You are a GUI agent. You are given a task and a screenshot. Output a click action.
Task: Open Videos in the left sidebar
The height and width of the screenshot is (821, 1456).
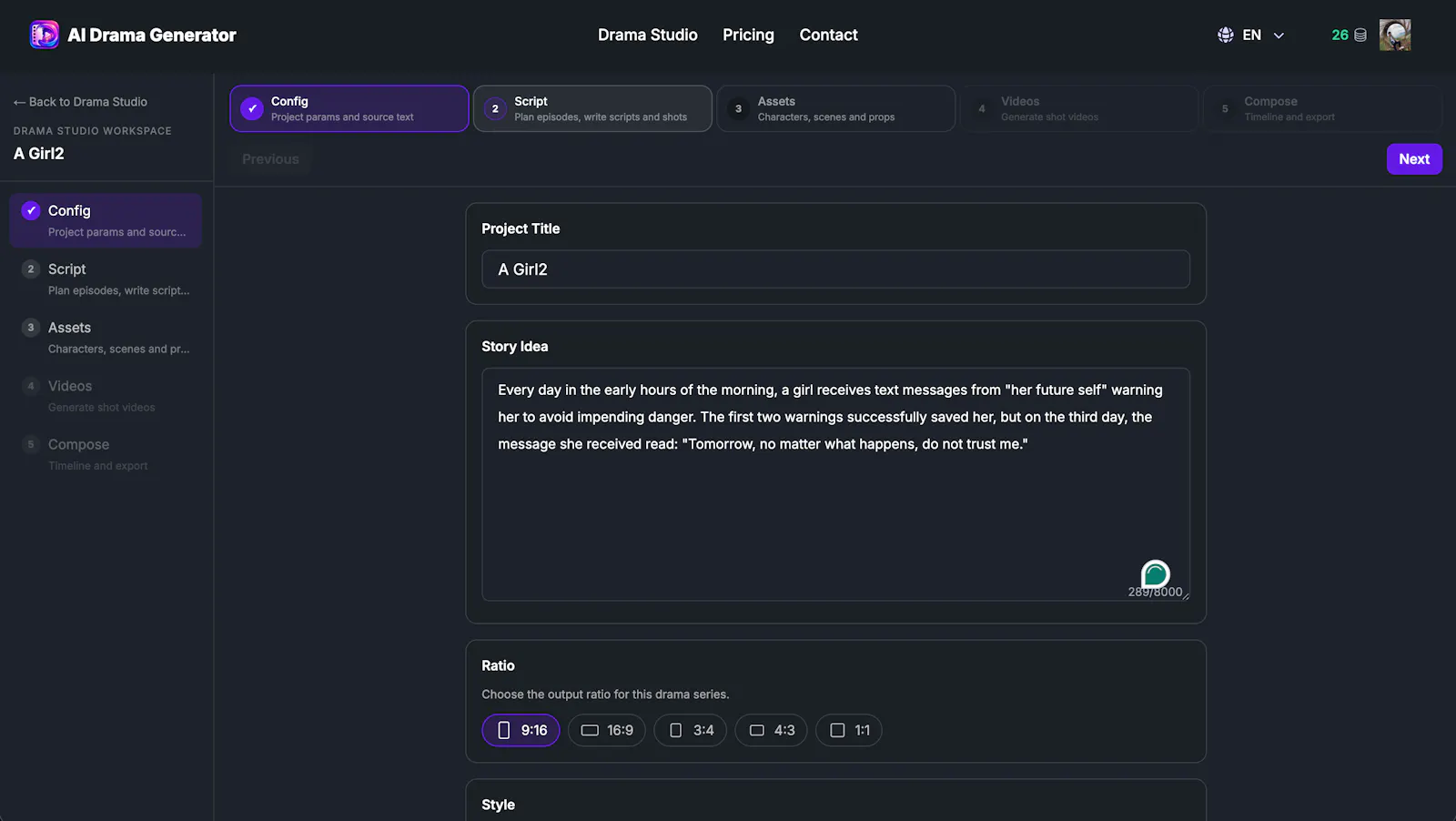tap(106, 395)
